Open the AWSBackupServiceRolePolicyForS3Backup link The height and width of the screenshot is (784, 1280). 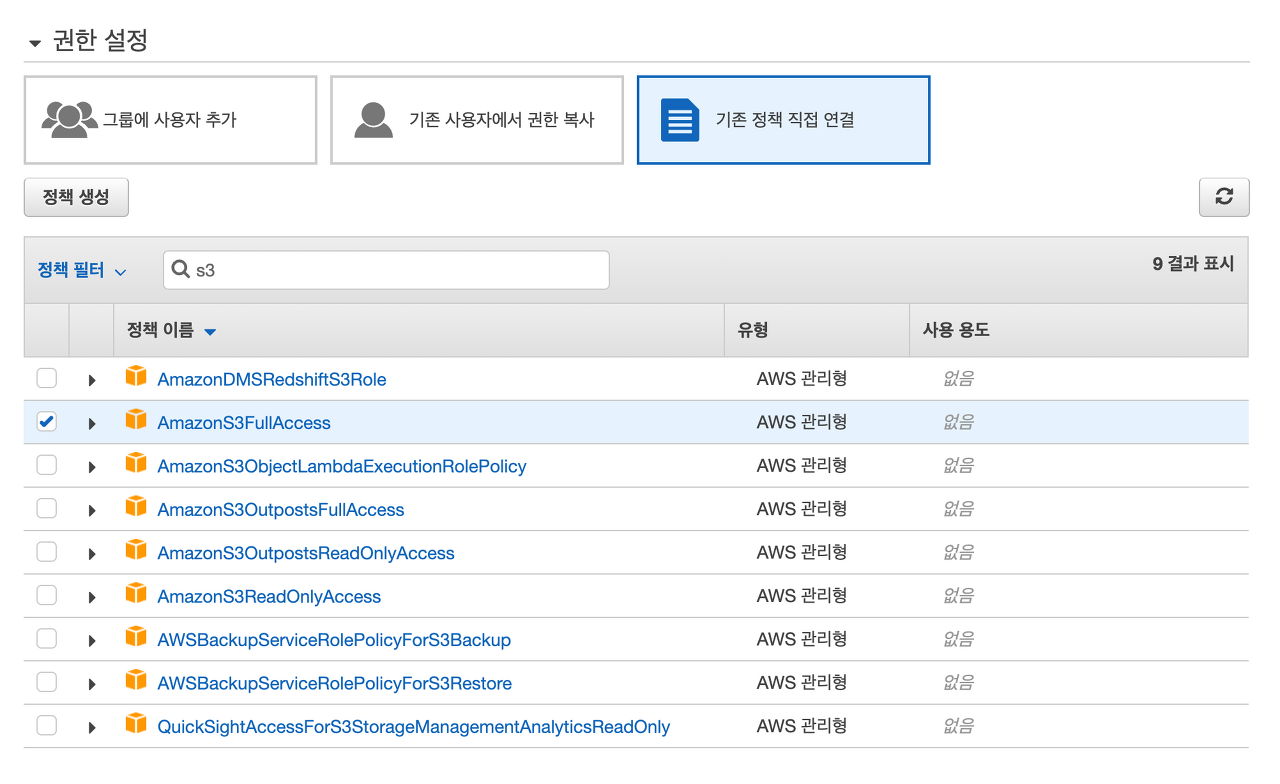[334, 640]
